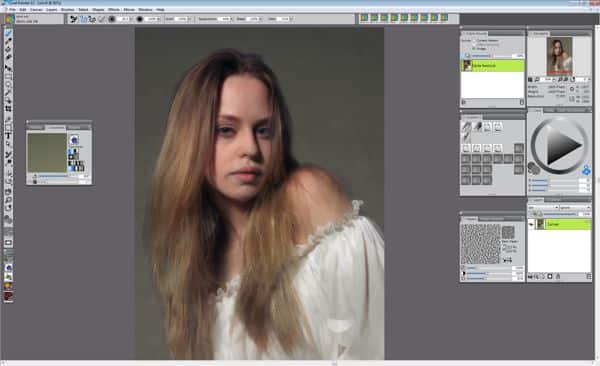Open the Effects menu
This screenshot has width=600, height=366.
click(x=114, y=10)
